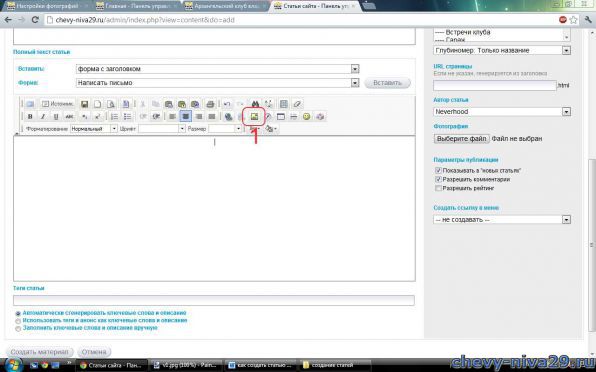Viewport: 596px width, 372px height.
Task: Click the Выберите файл button
Action: click(x=461, y=139)
